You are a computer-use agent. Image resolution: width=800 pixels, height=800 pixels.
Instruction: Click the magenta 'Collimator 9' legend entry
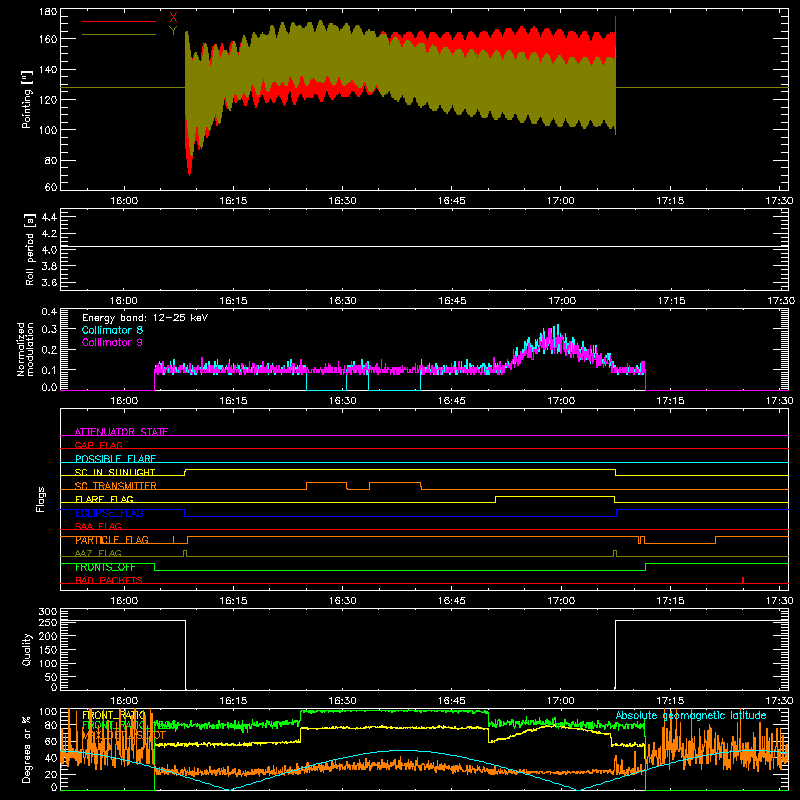[x=112, y=342]
